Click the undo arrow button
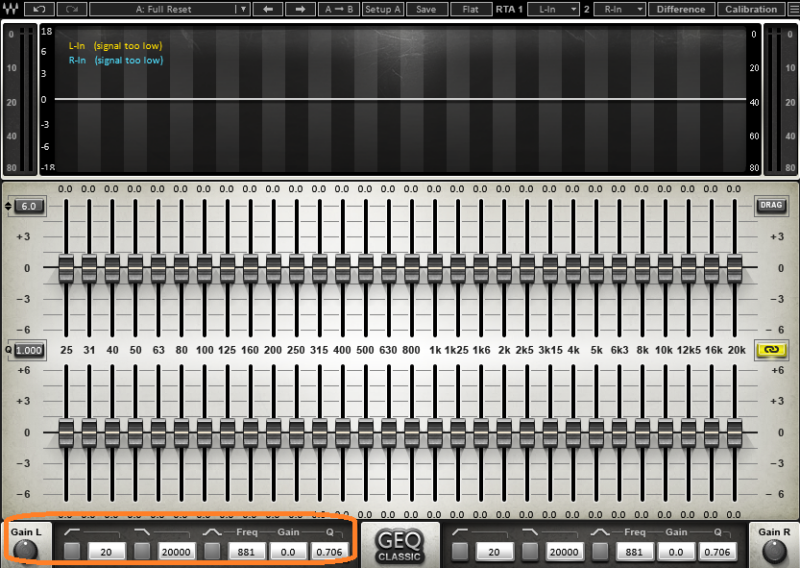The image size is (800, 568). 39,9
